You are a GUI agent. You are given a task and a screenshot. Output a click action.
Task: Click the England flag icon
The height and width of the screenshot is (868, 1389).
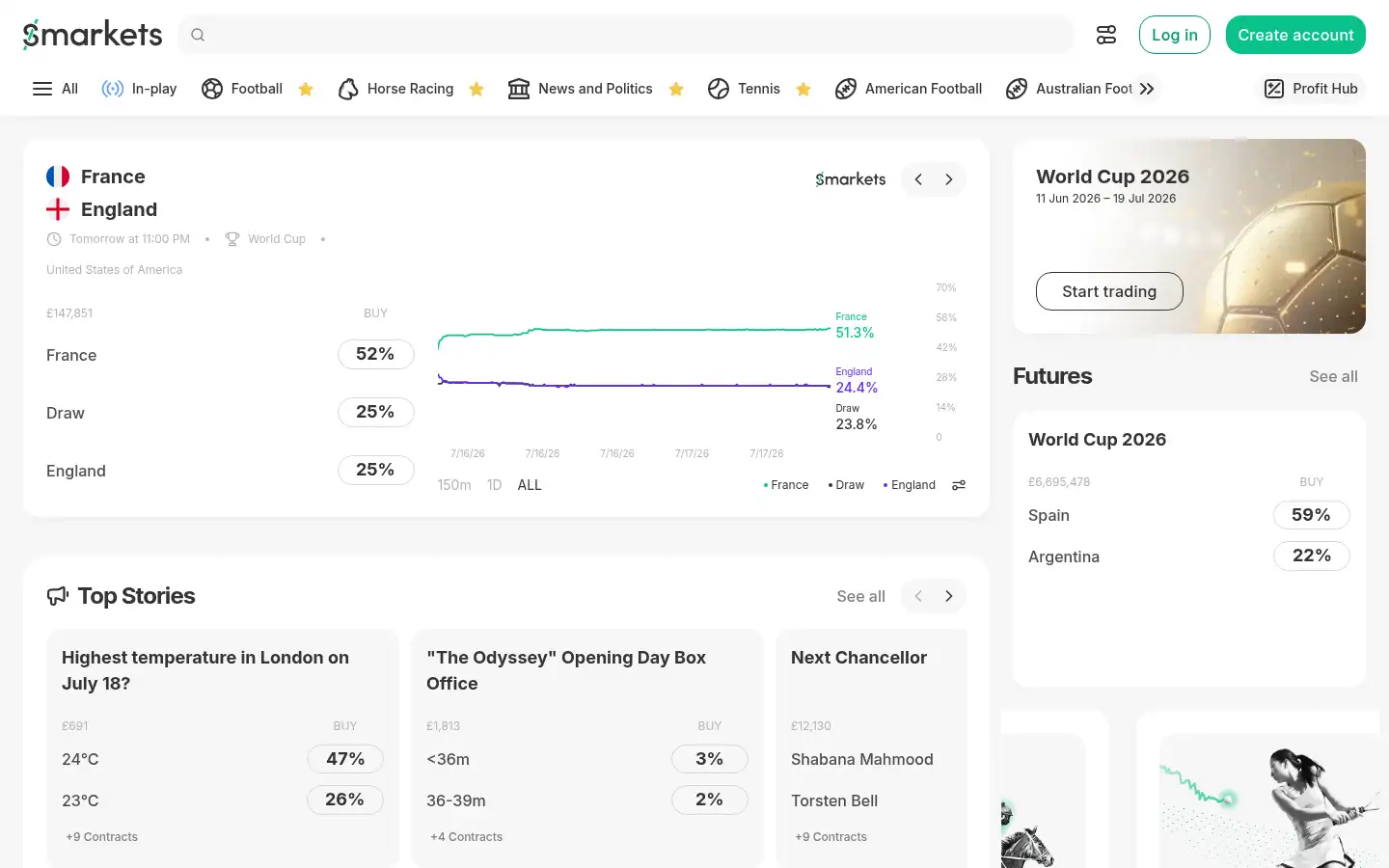58,209
